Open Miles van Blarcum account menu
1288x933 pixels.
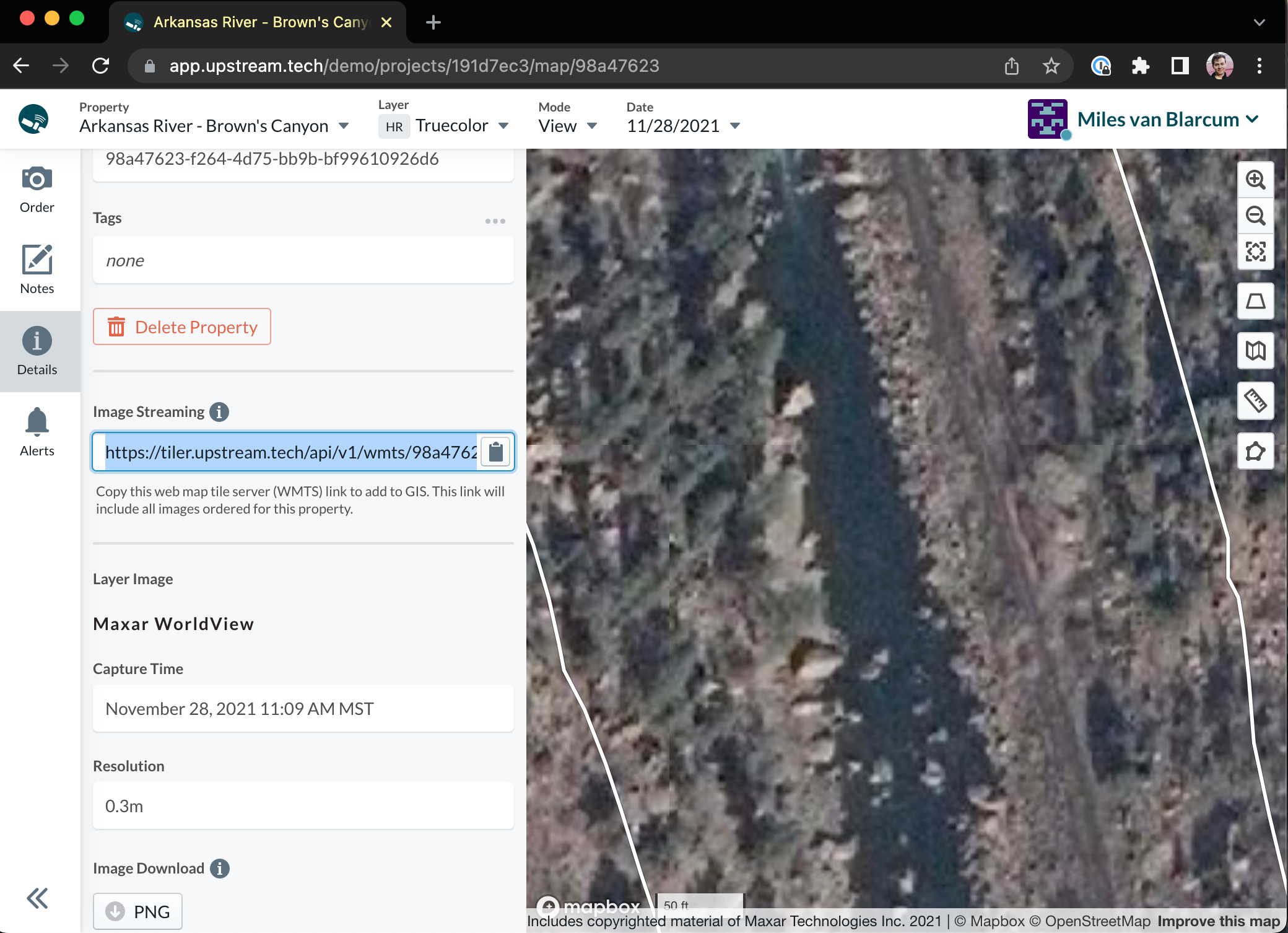(1167, 119)
